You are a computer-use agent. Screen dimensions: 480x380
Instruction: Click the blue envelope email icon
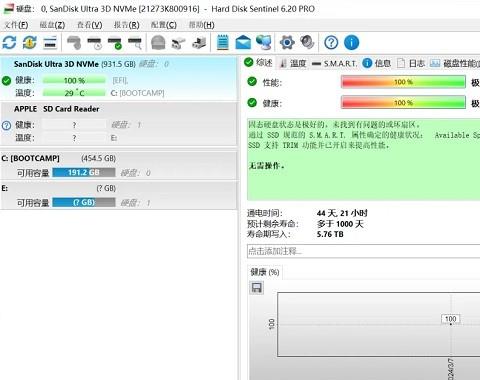point(243,43)
